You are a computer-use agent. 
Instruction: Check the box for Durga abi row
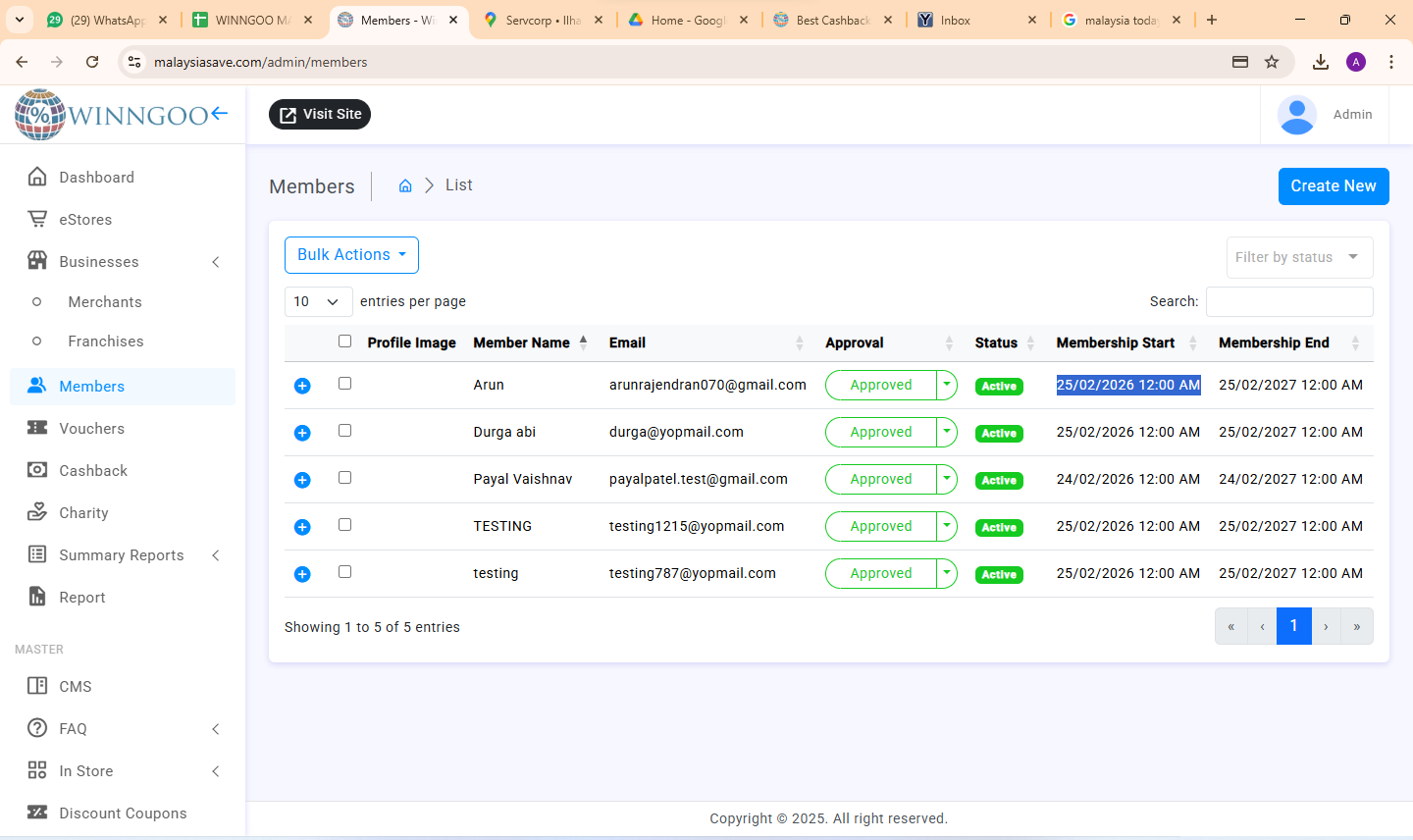point(344,431)
